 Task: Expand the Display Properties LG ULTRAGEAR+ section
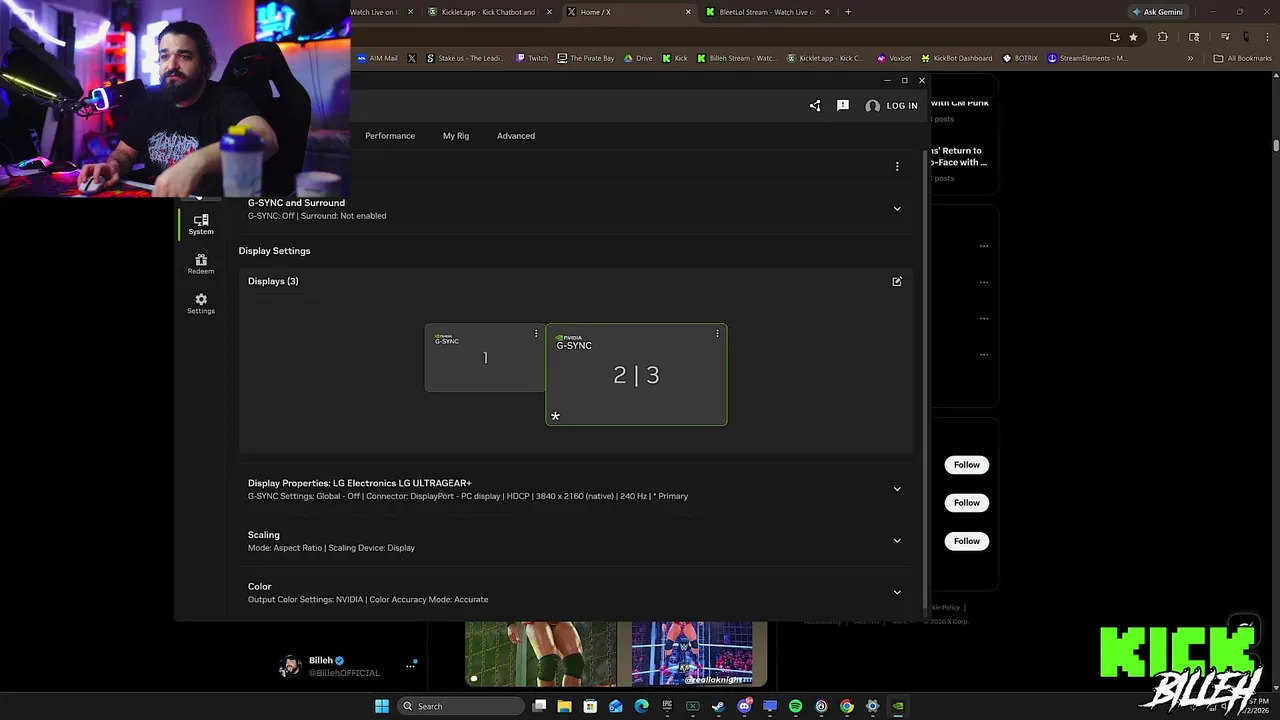[897, 489]
